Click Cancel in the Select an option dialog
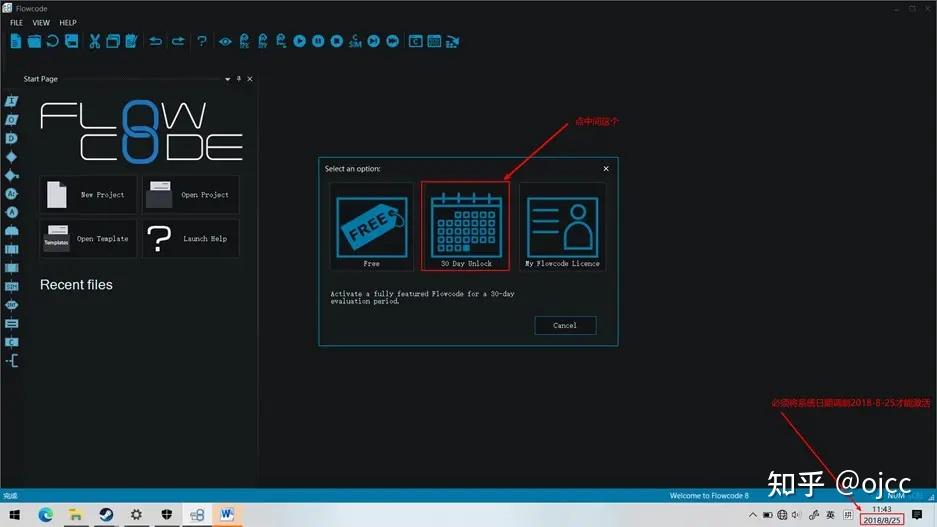 pos(565,326)
